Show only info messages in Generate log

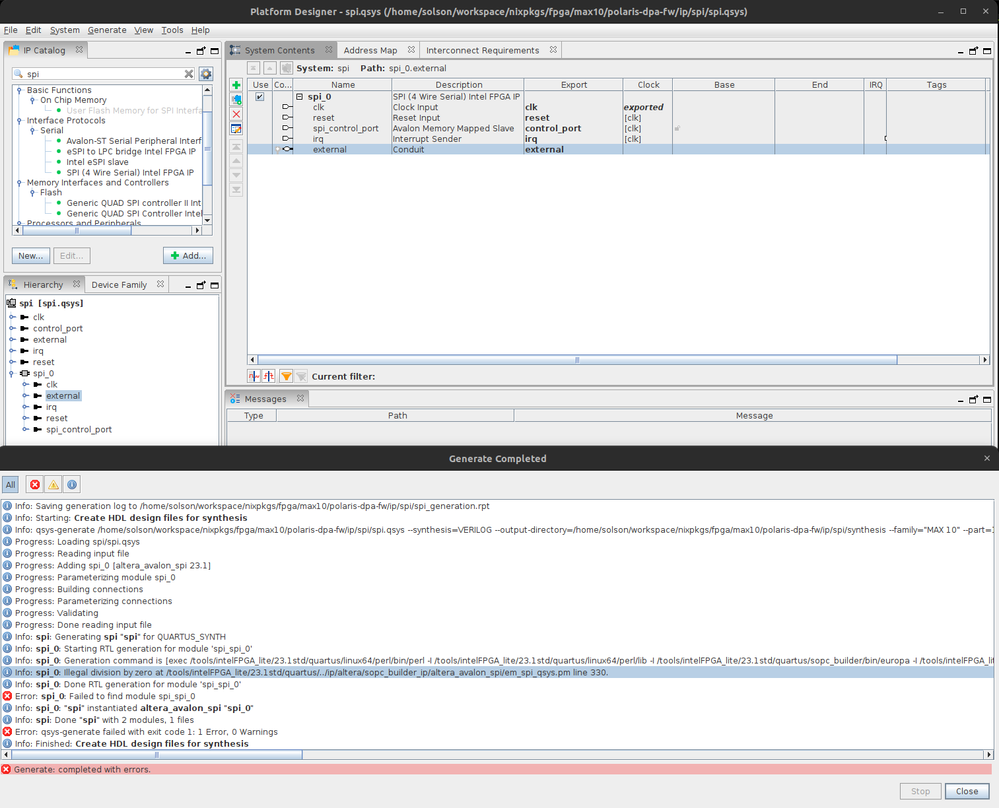click(x=72, y=485)
